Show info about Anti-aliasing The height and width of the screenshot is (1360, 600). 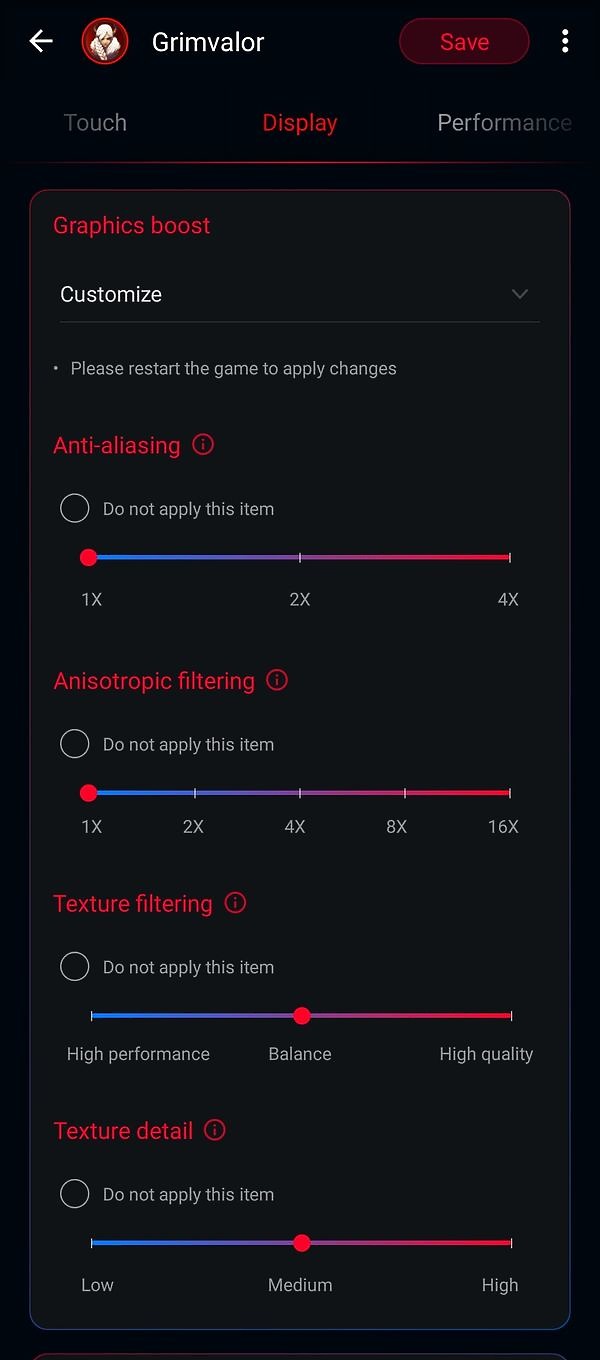click(x=203, y=444)
